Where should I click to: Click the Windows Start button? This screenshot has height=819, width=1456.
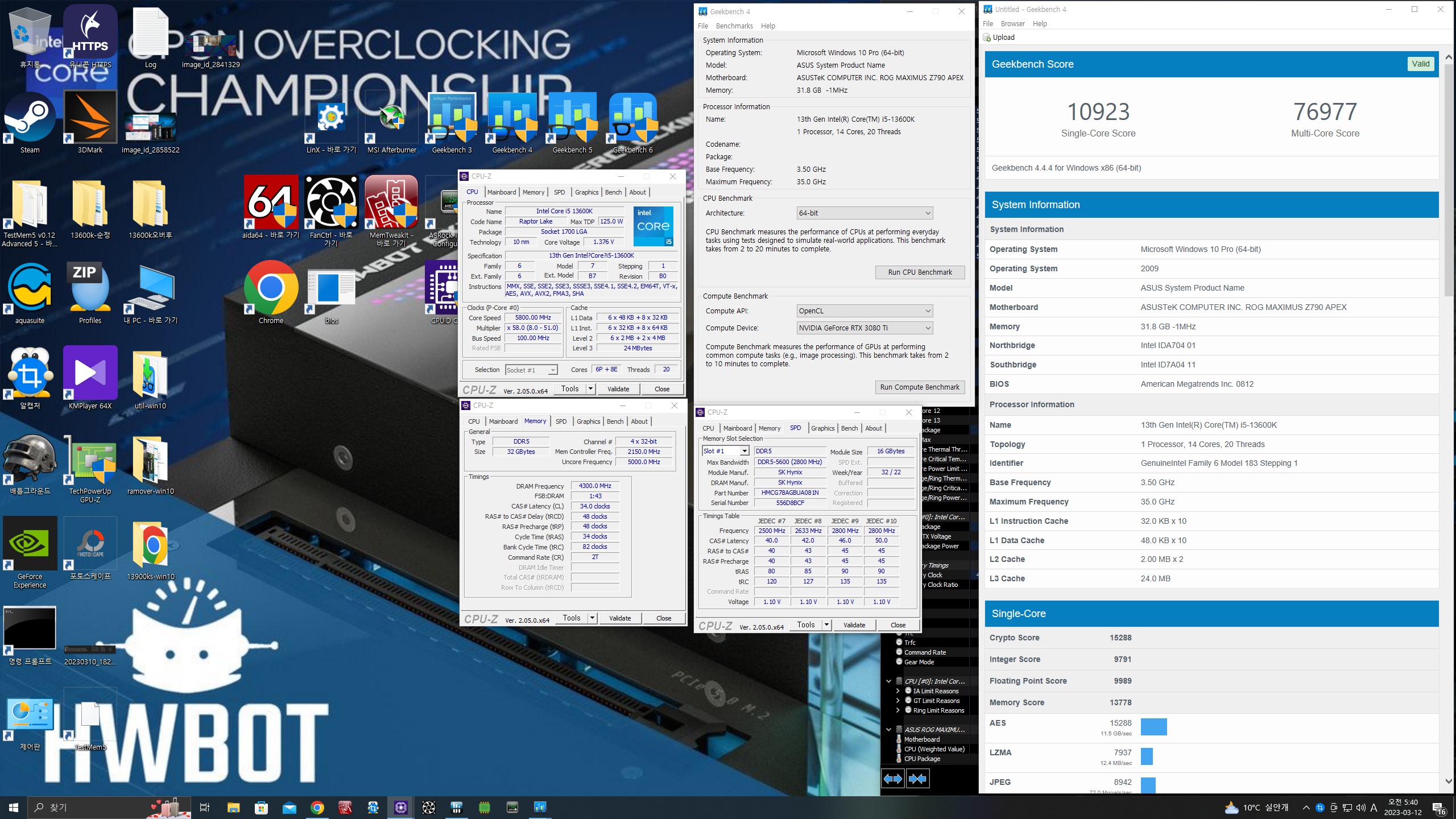coord(14,807)
